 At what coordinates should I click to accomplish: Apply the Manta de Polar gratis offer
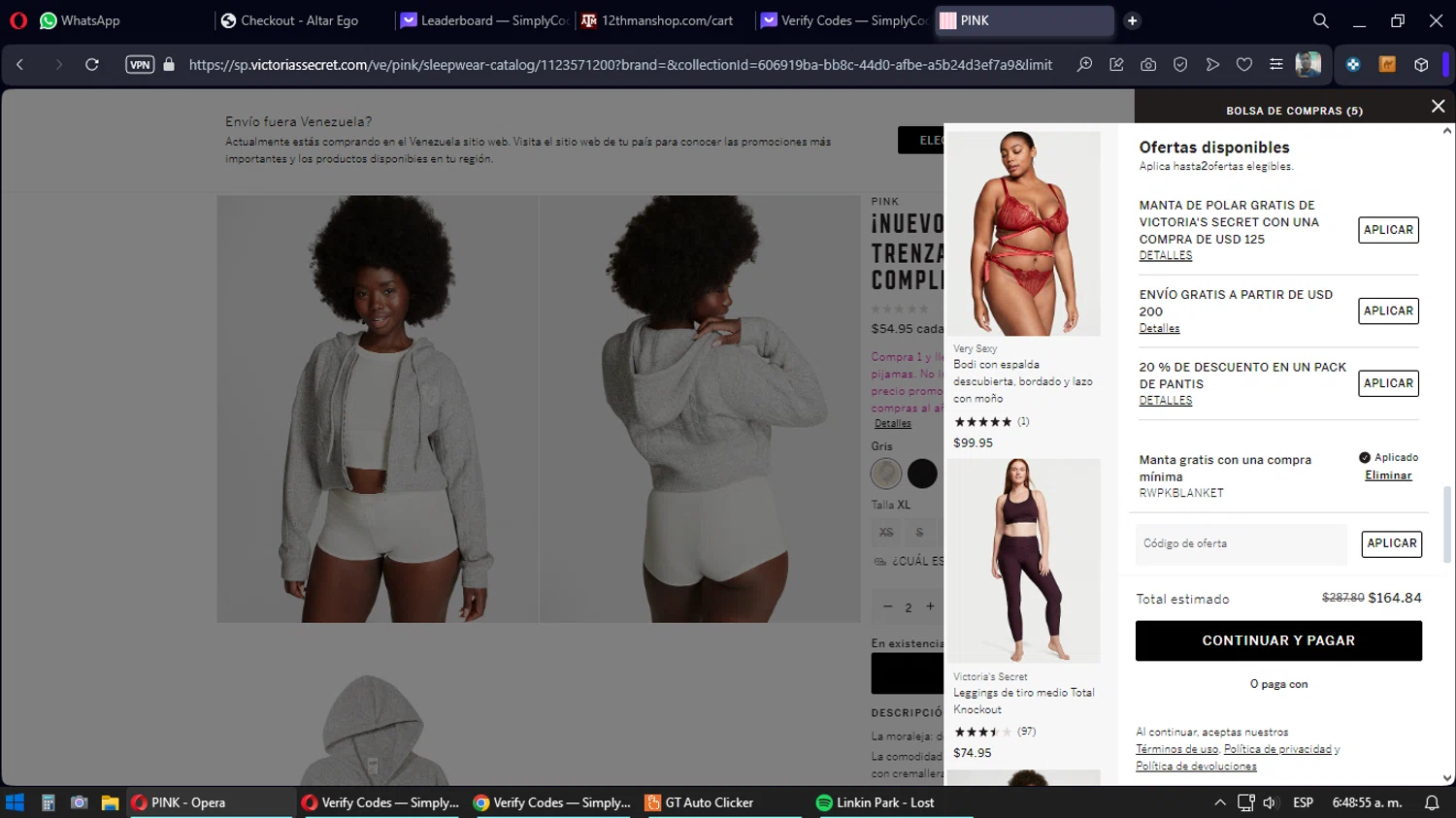1388,230
